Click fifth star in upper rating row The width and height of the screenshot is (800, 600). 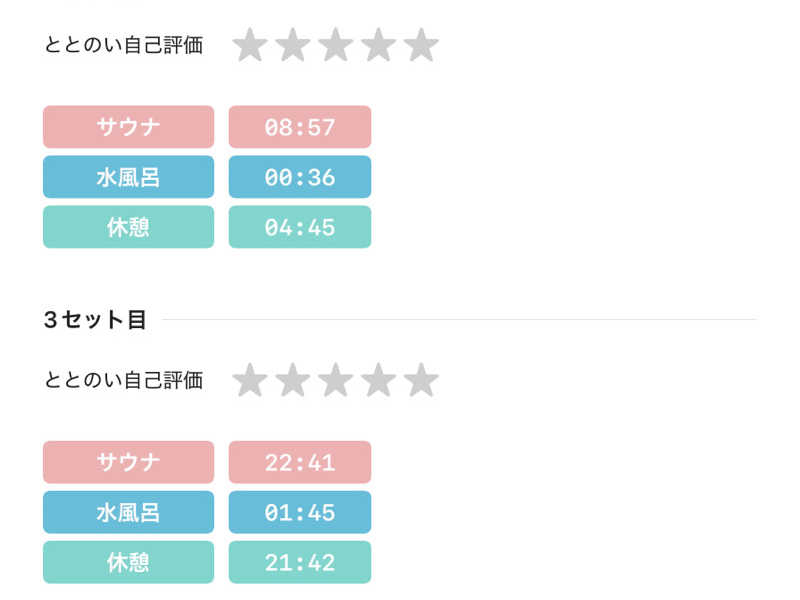point(421,45)
